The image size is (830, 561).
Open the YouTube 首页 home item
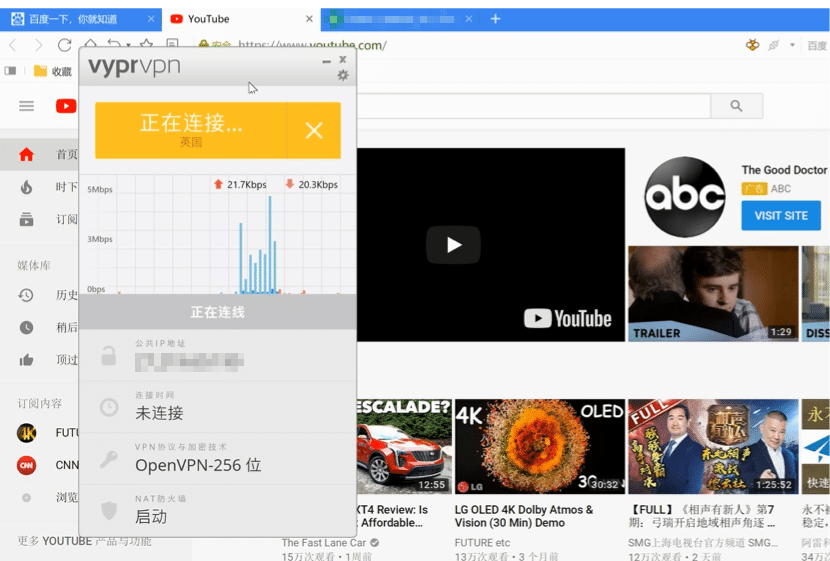[x=40, y=155]
